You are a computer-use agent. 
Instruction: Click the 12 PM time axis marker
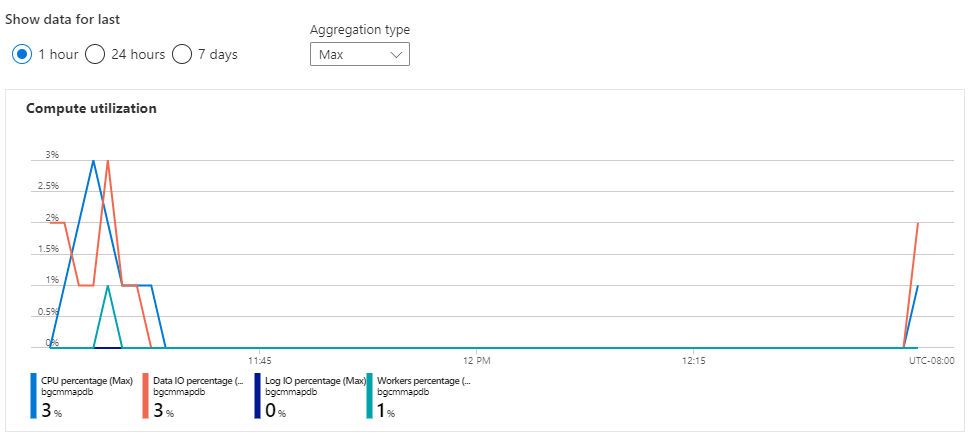click(x=476, y=360)
